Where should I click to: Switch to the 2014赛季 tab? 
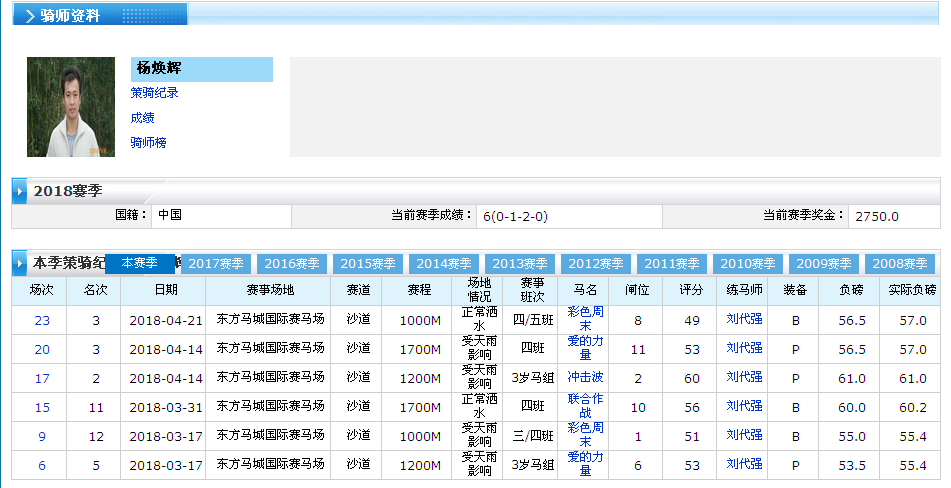[445, 264]
